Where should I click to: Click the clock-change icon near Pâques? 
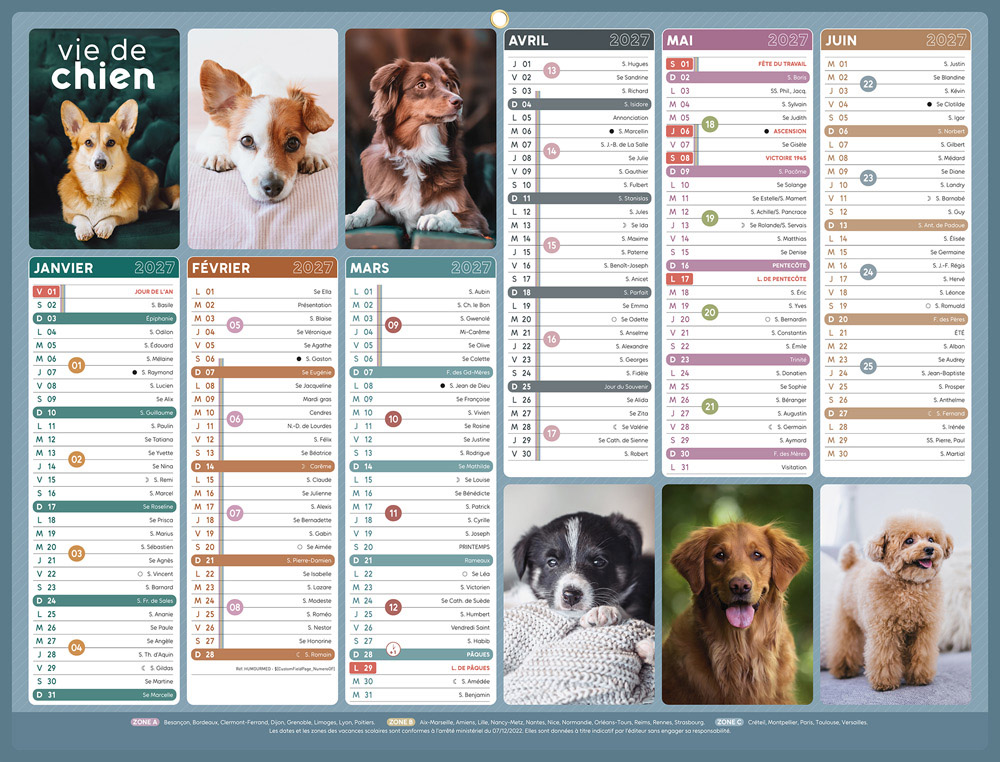click(x=393, y=650)
